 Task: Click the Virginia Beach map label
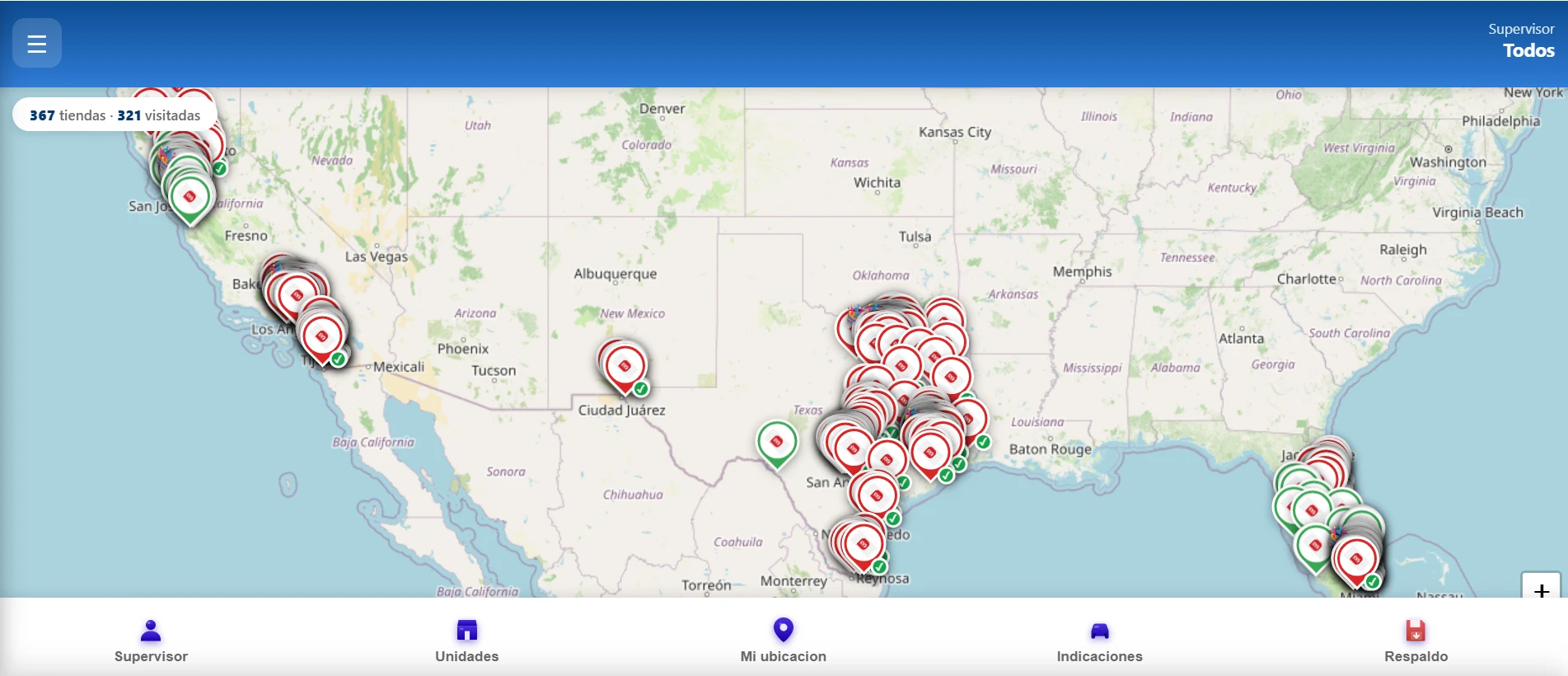click(x=1477, y=213)
